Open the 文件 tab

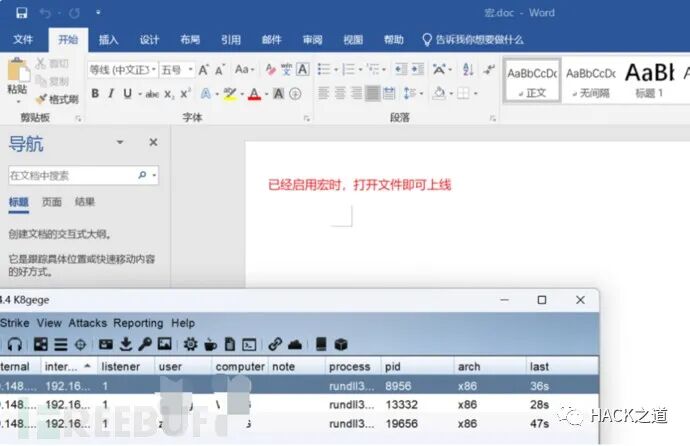pos(23,40)
